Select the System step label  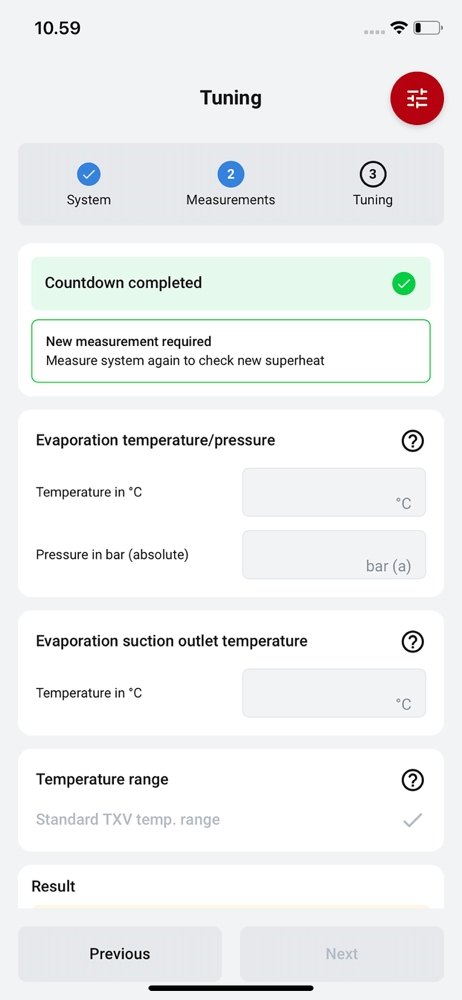point(89,200)
